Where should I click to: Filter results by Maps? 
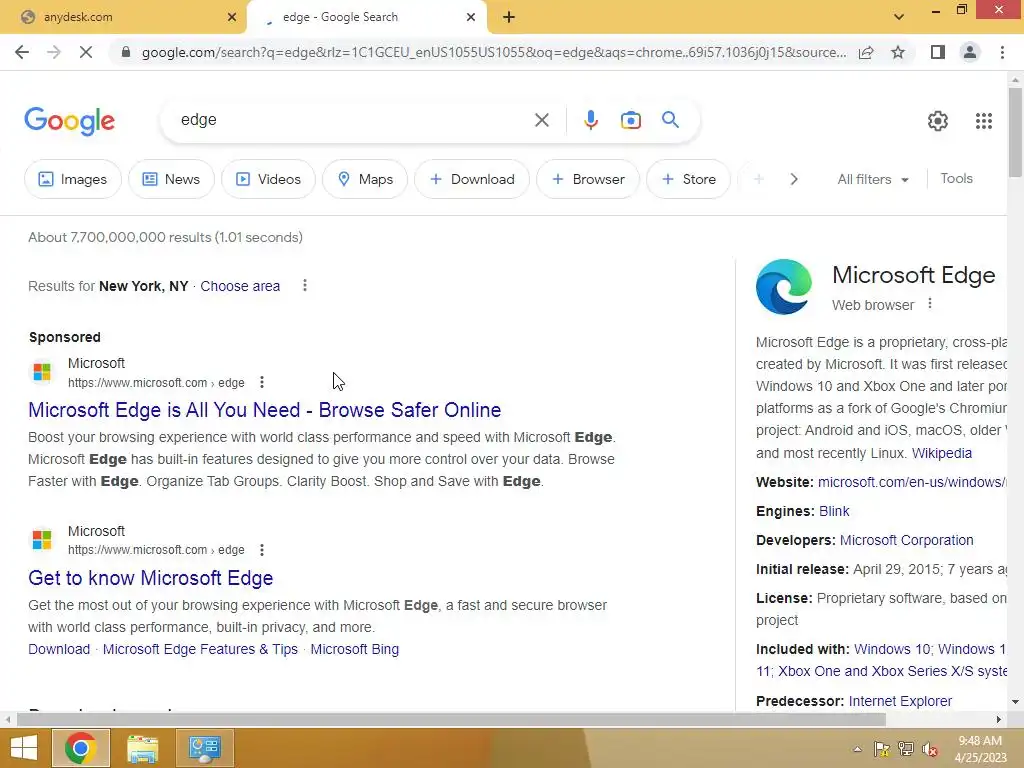pos(365,179)
